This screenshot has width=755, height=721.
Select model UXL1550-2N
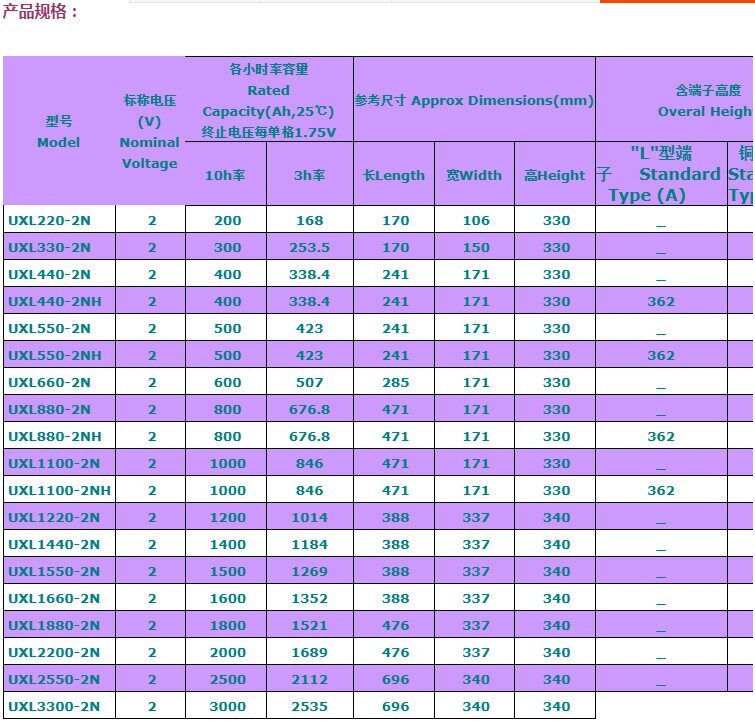click(x=54, y=571)
